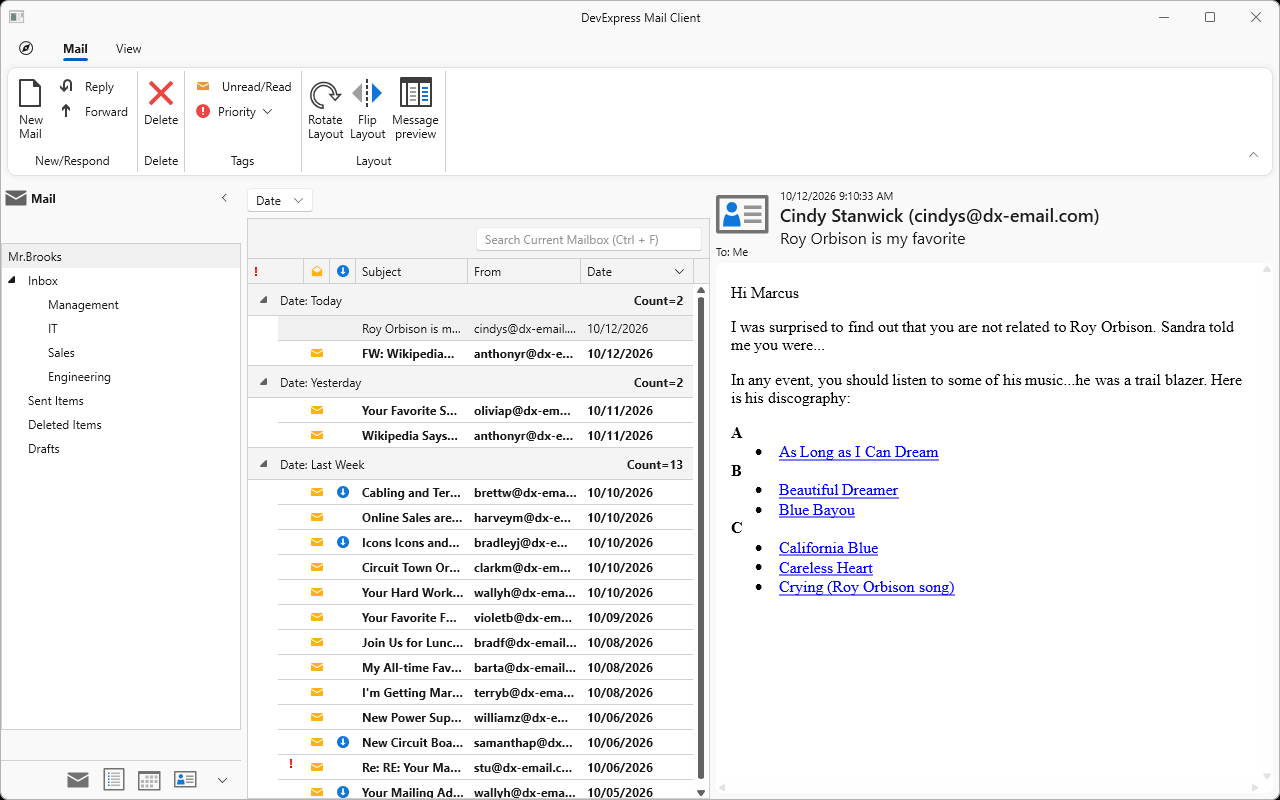Click unread envelope icon on FW: Wikipedia row
The image size is (1280, 800).
pyautogui.click(x=317, y=353)
